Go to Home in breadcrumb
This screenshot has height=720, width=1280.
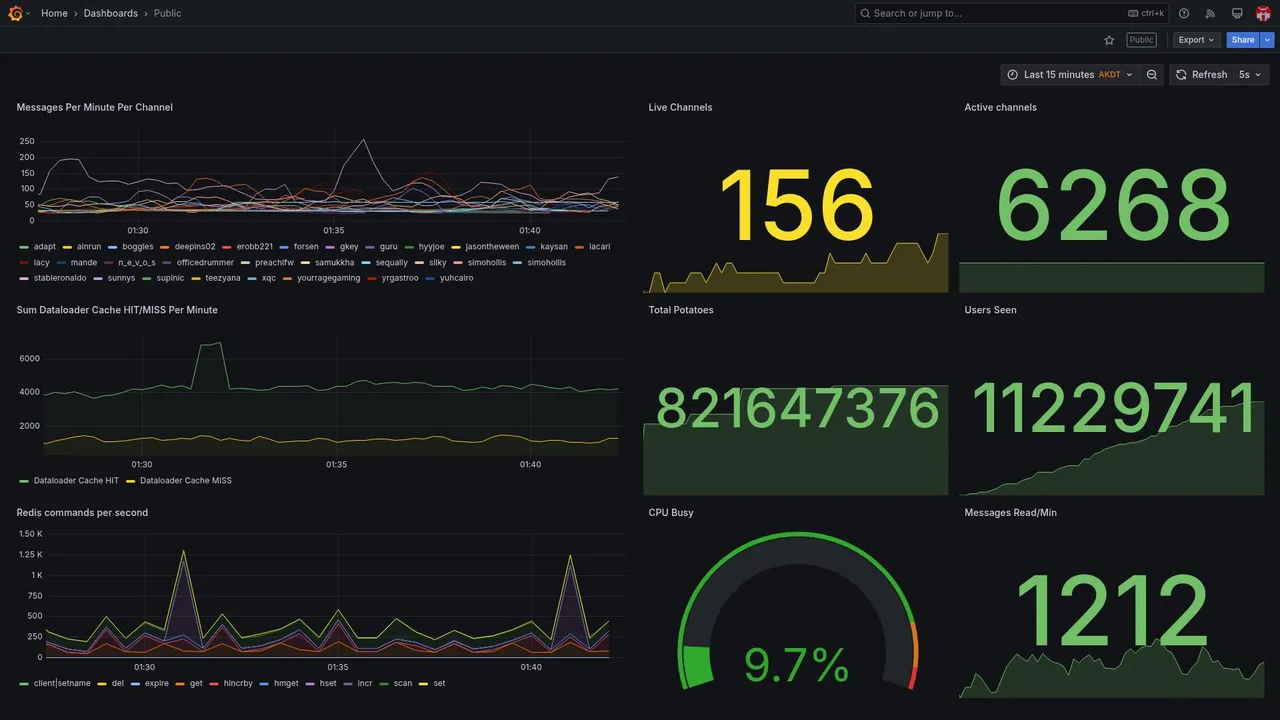click(x=54, y=13)
